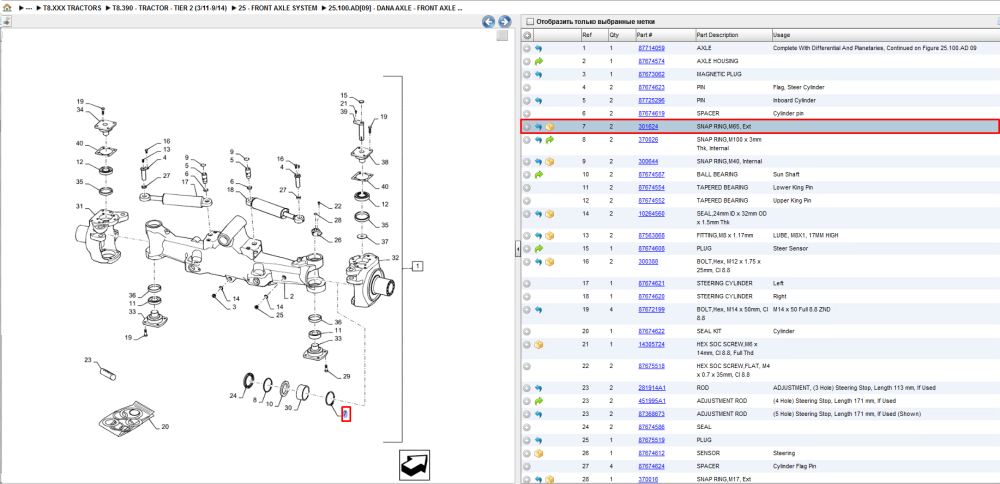Navigate to next figure with right arrow
This screenshot has width=1000, height=484.
click(504, 22)
